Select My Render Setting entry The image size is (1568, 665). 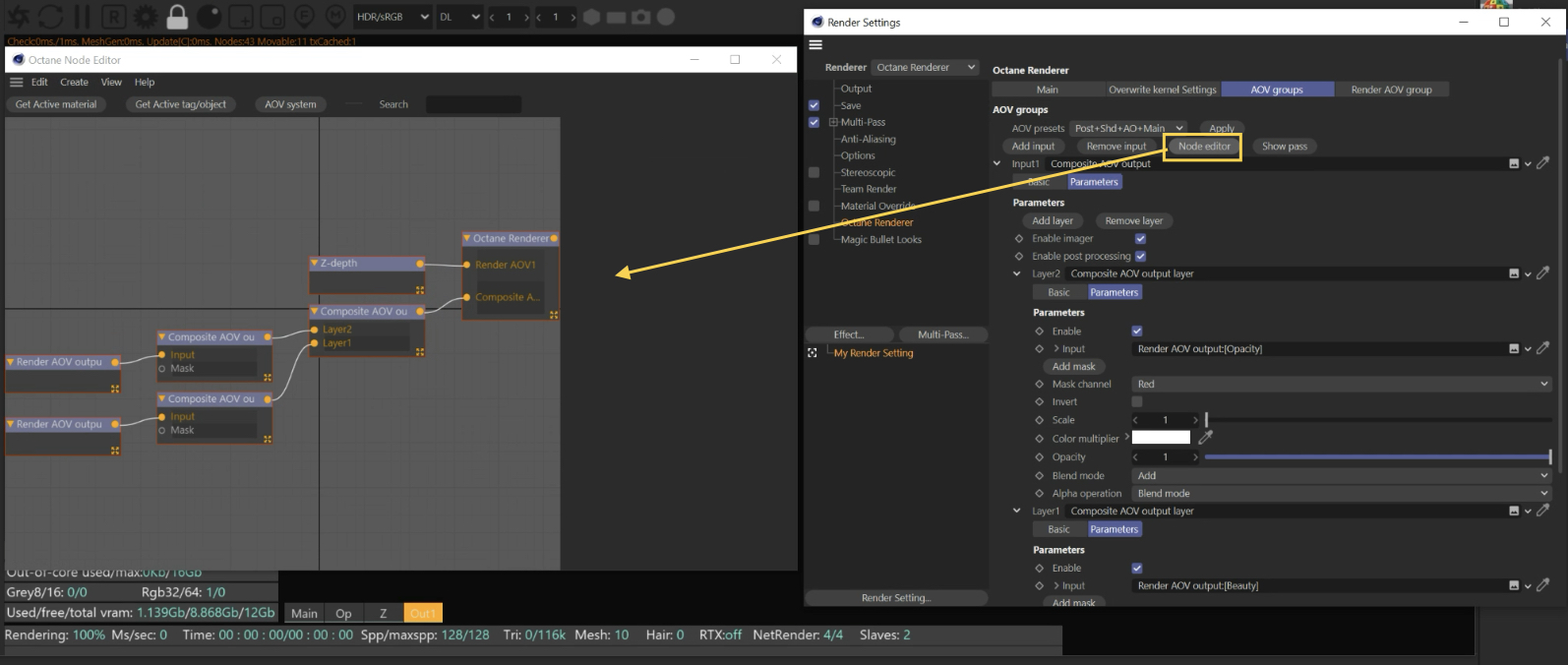pyautogui.click(x=874, y=353)
